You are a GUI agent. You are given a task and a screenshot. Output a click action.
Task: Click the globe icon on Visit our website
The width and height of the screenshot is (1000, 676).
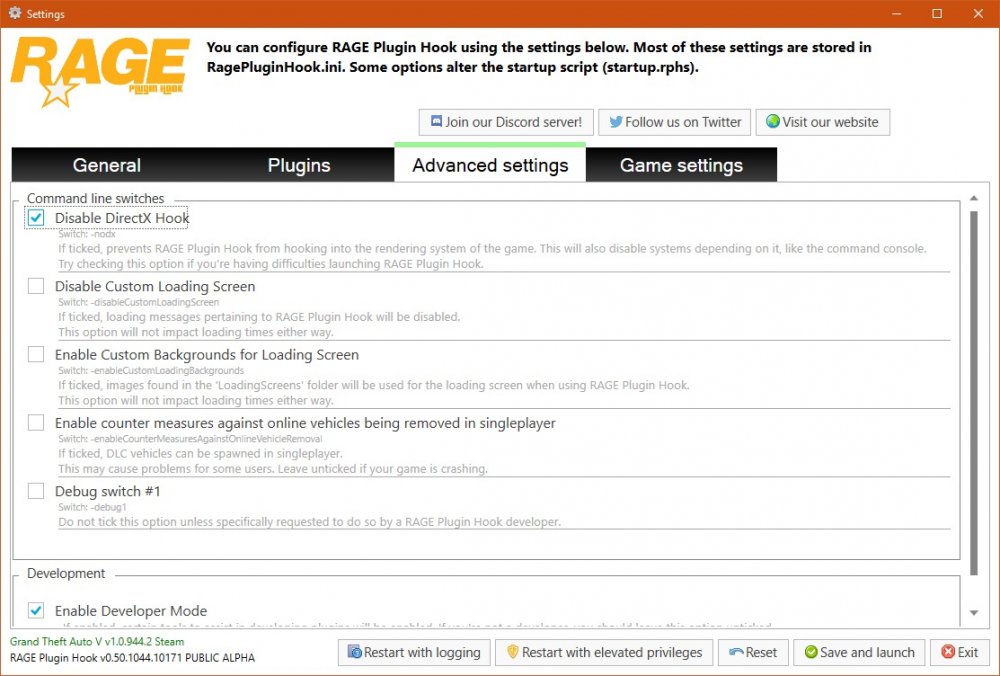point(773,121)
